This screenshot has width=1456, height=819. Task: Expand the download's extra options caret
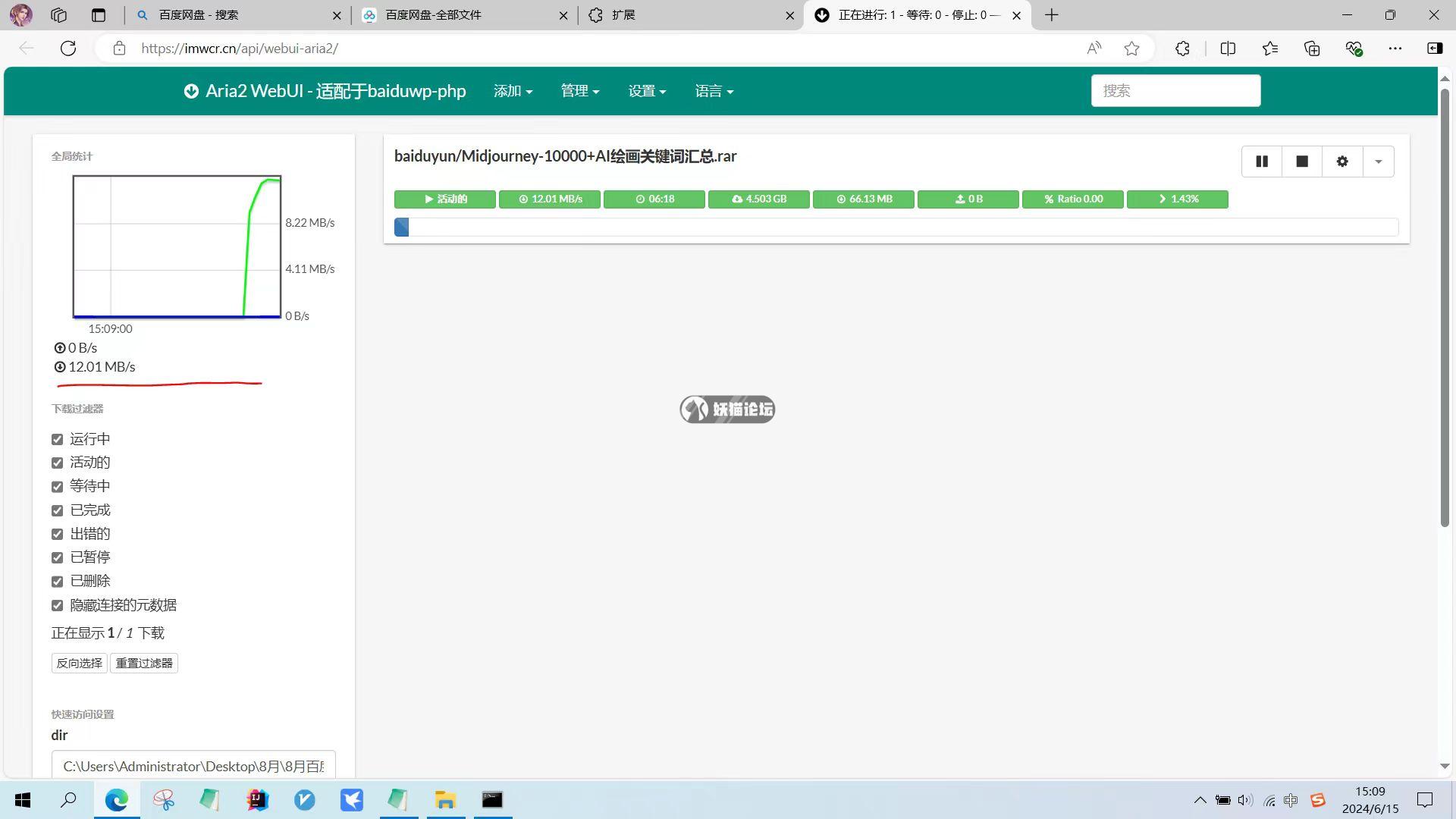tap(1379, 162)
